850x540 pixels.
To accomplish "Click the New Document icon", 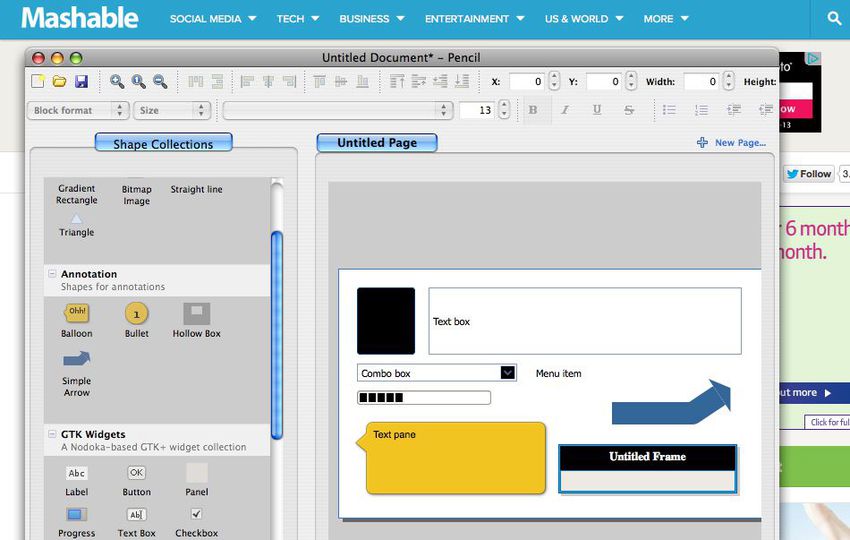I will 39,82.
